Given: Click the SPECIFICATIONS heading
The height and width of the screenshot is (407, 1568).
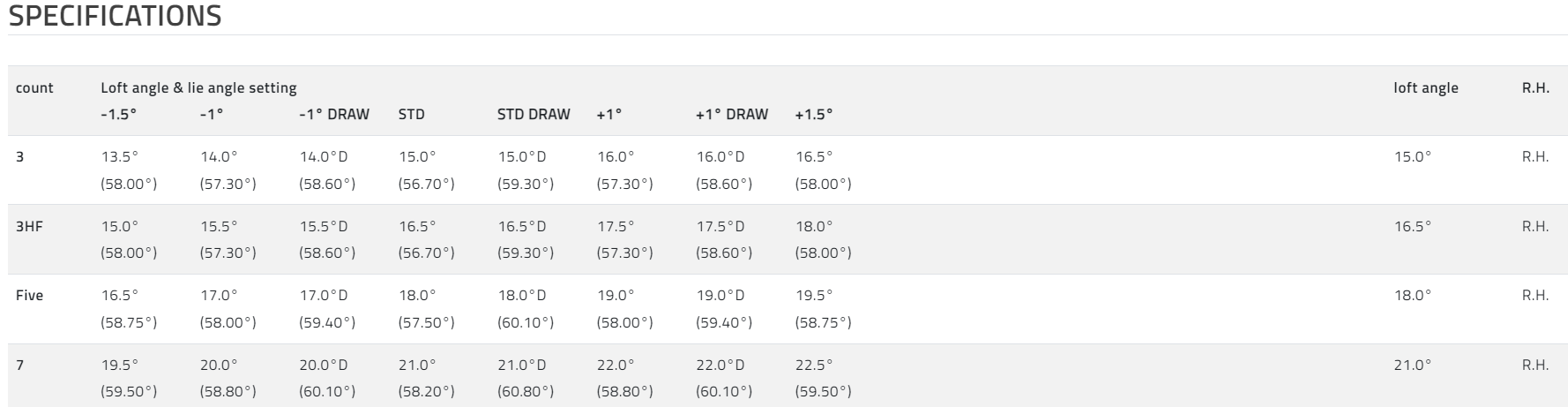Looking at the screenshot, I should click(x=115, y=16).
